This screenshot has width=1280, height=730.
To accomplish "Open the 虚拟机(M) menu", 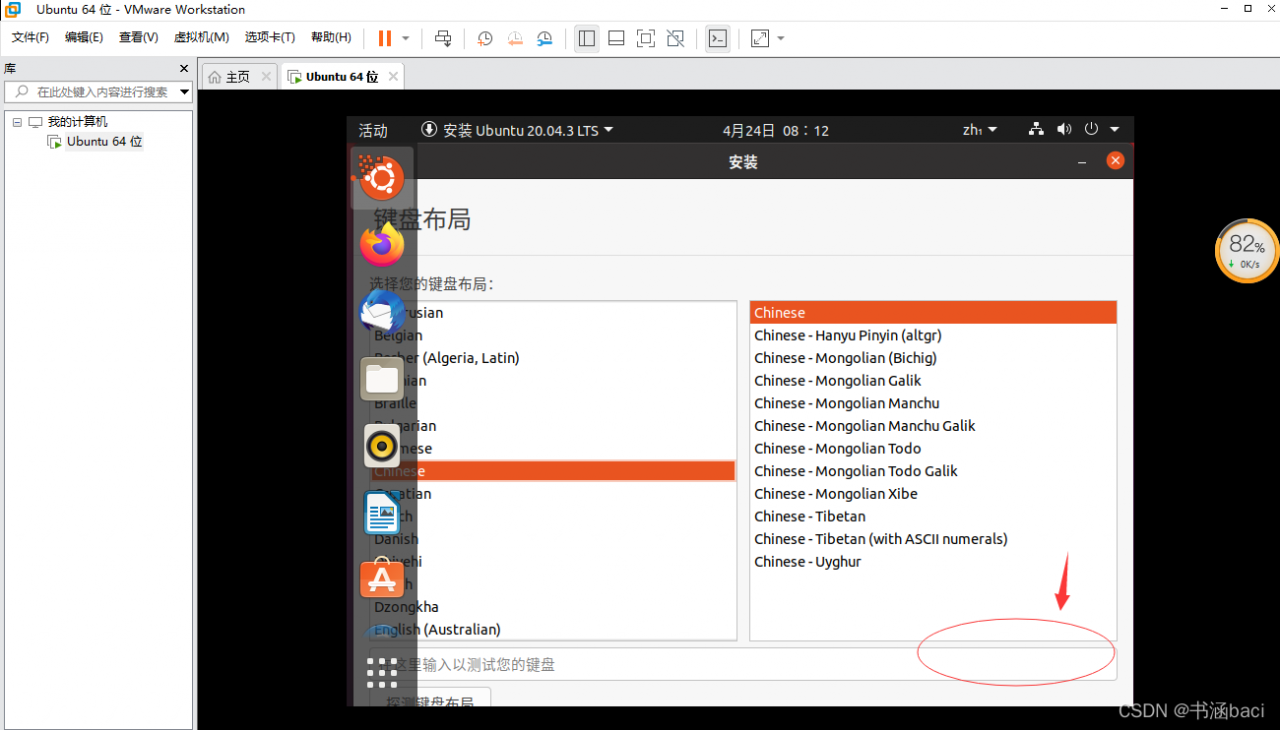I will pos(202,38).
